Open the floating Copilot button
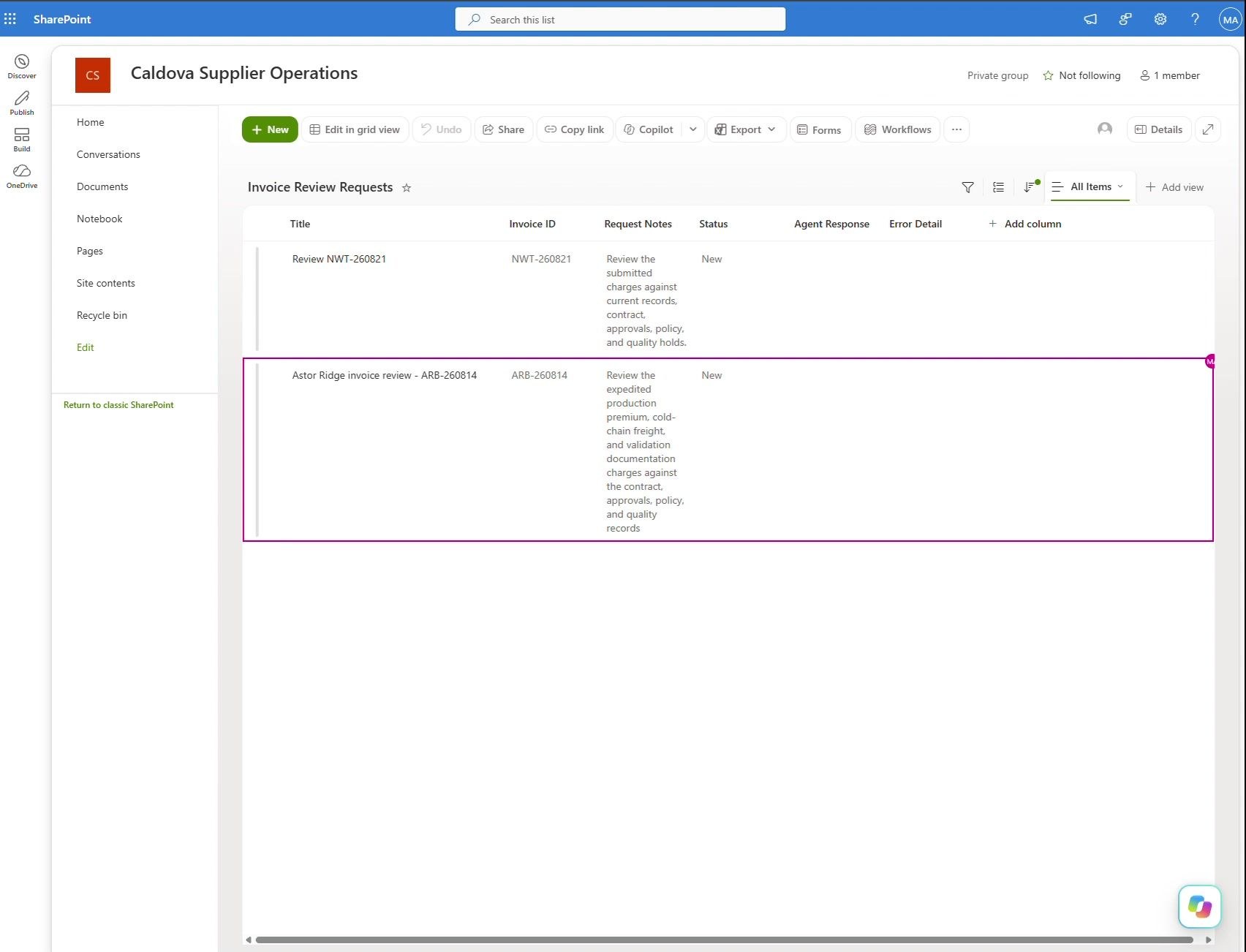Screen dimensions: 1246x952 click(1200, 907)
